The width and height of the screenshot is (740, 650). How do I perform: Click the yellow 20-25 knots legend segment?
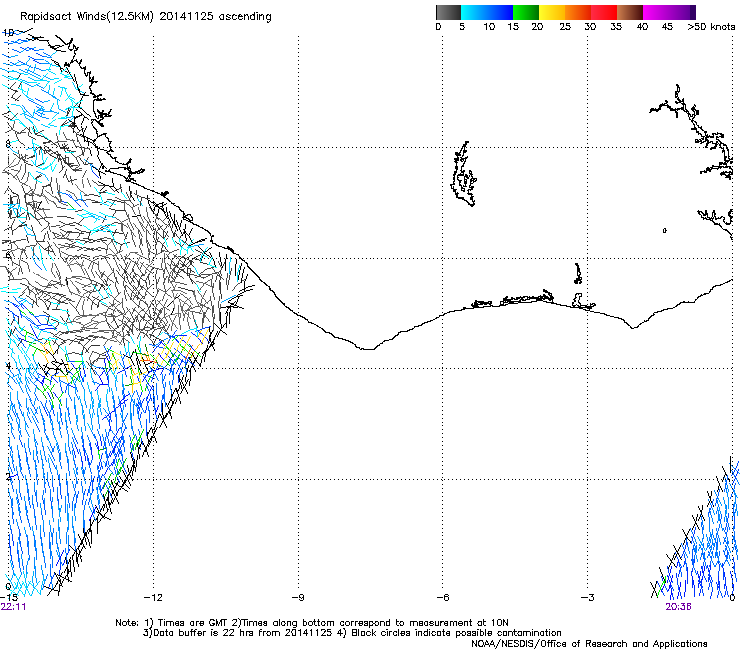click(552, 12)
